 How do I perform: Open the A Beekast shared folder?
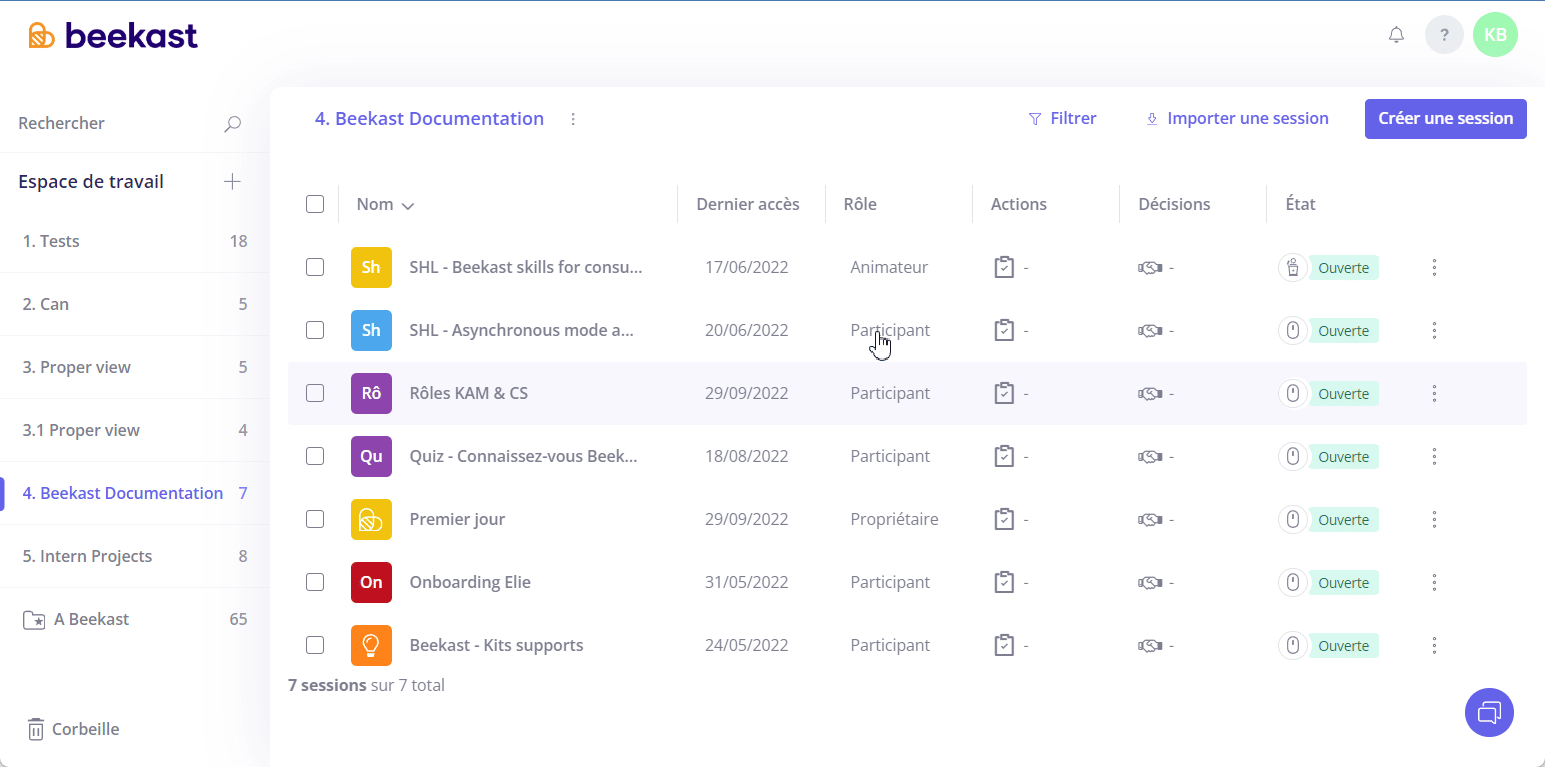click(135, 619)
